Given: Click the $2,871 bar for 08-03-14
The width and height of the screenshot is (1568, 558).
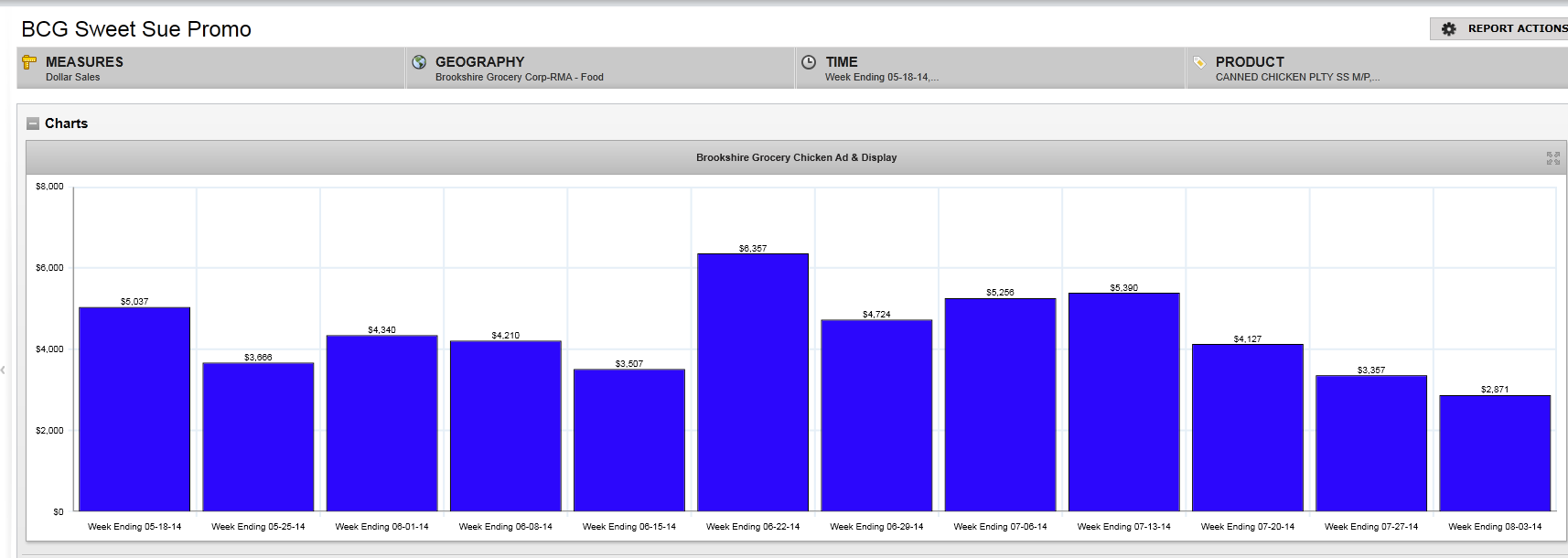Looking at the screenshot, I should [x=1495, y=453].
